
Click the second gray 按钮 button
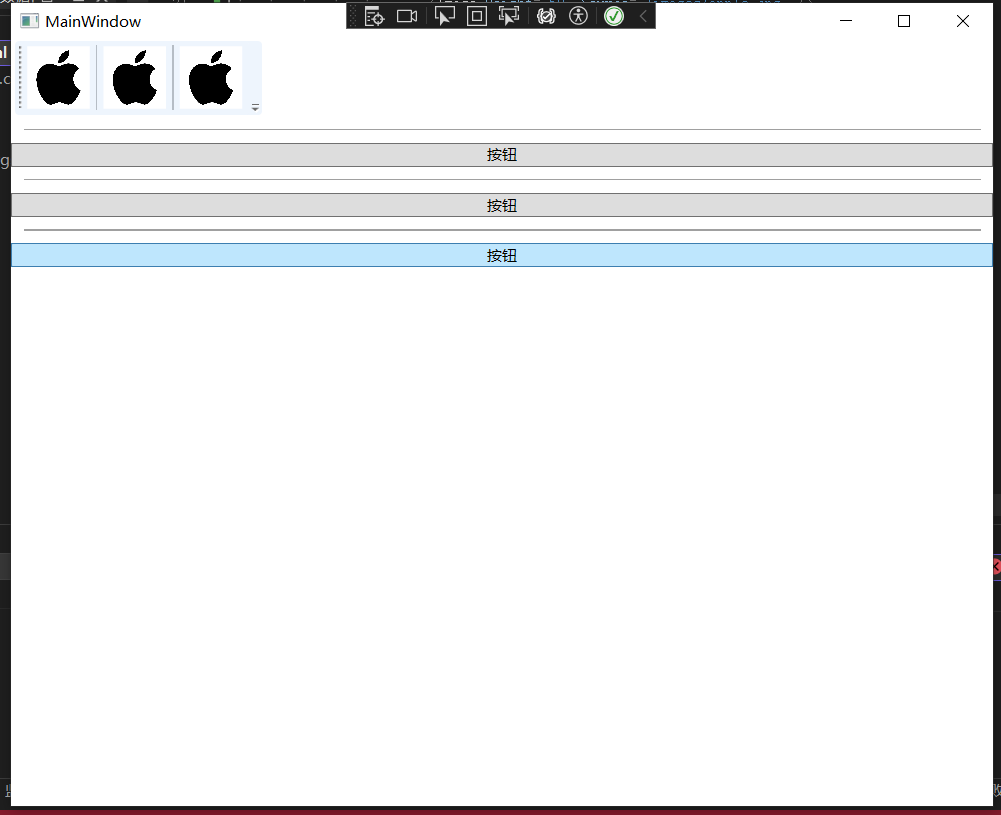(502, 206)
